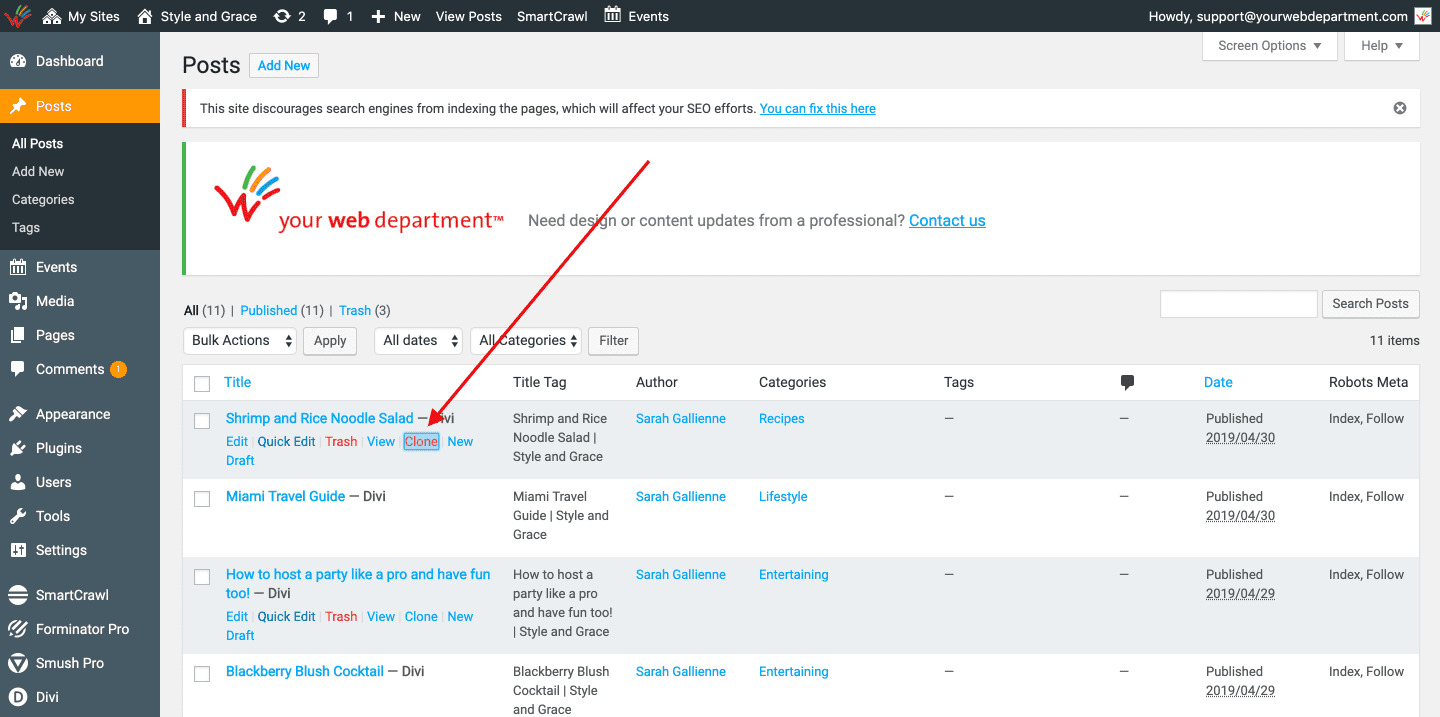
Task: Sort posts by comments column icon
Action: pos(1127,382)
